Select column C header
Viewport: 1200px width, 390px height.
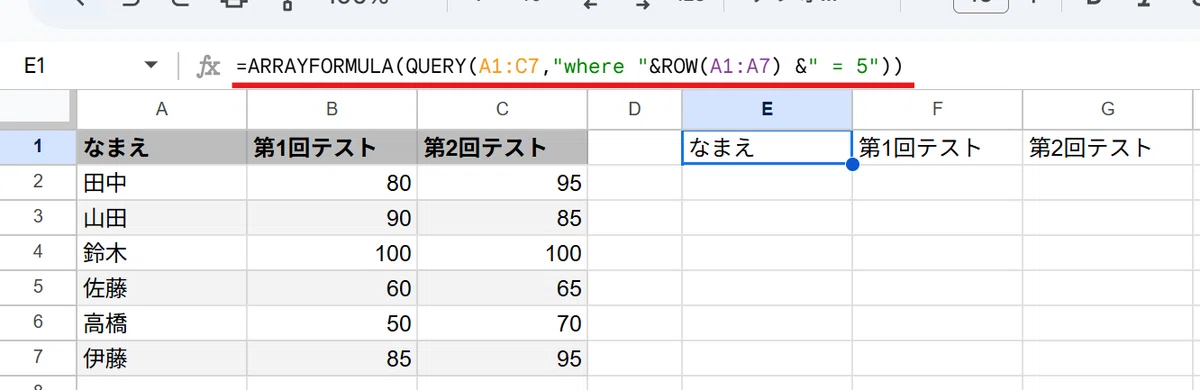502,110
